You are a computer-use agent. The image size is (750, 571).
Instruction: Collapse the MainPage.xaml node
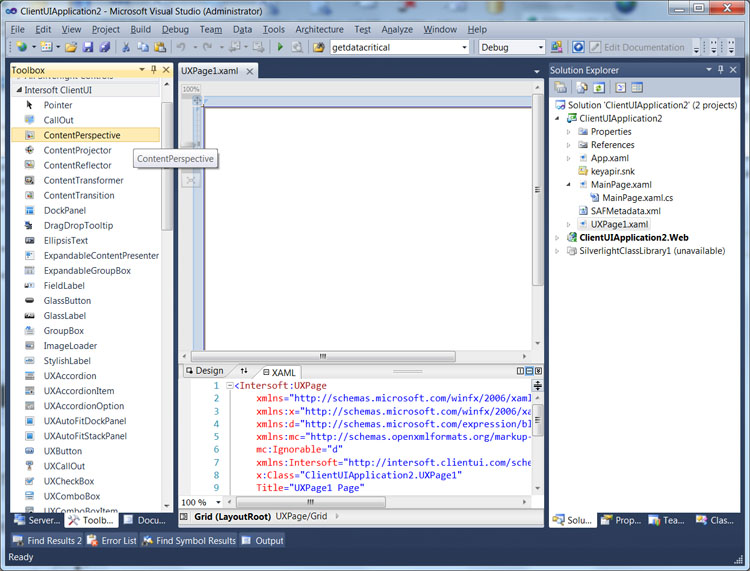(x=569, y=185)
